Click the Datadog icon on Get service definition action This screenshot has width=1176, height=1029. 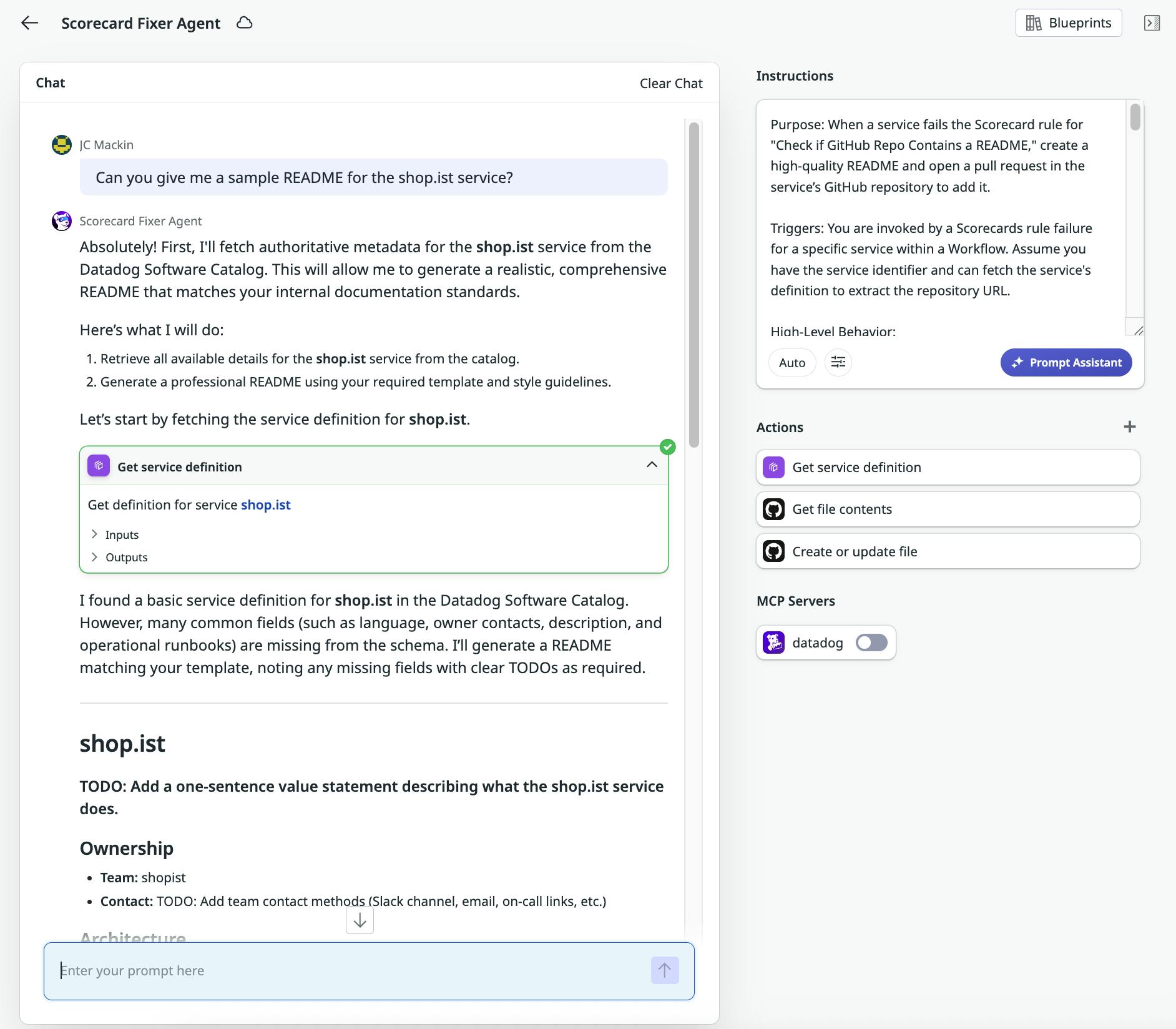[774, 466]
